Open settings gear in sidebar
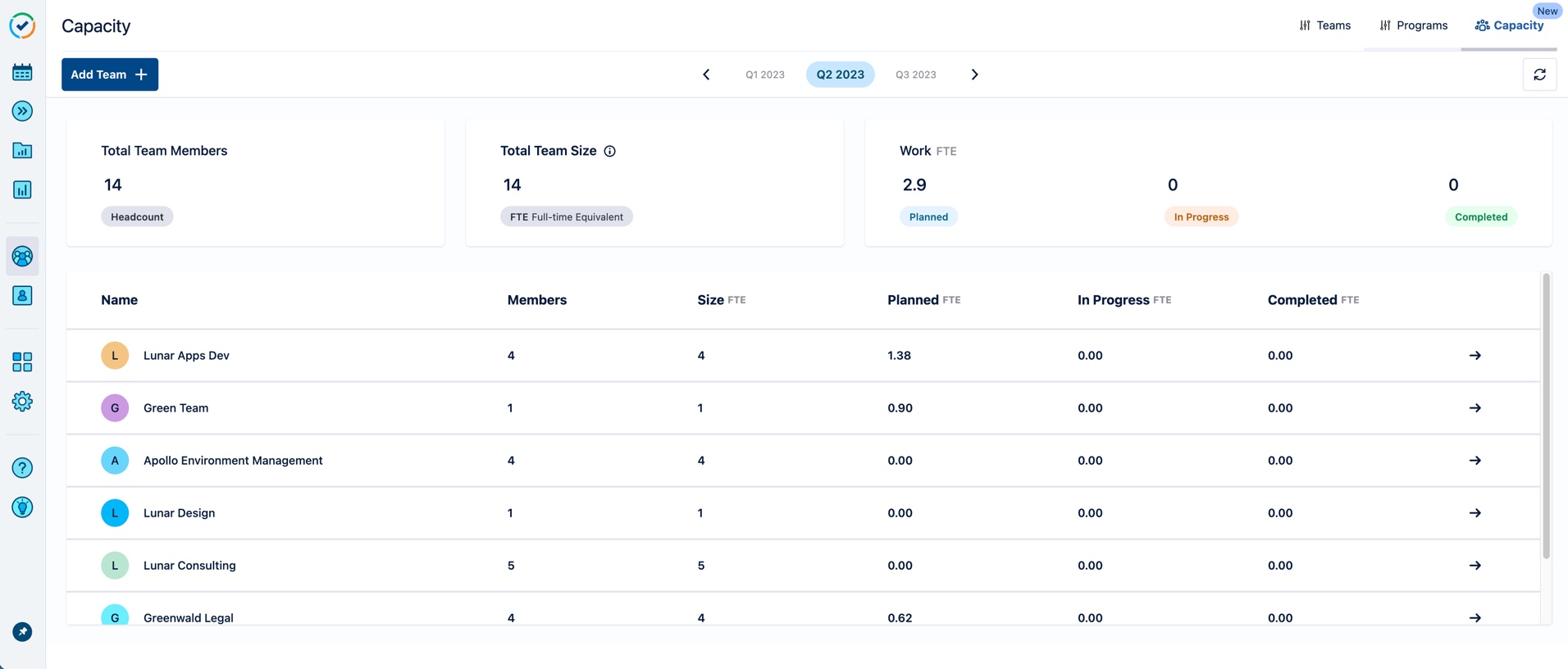 (x=22, y=401)
